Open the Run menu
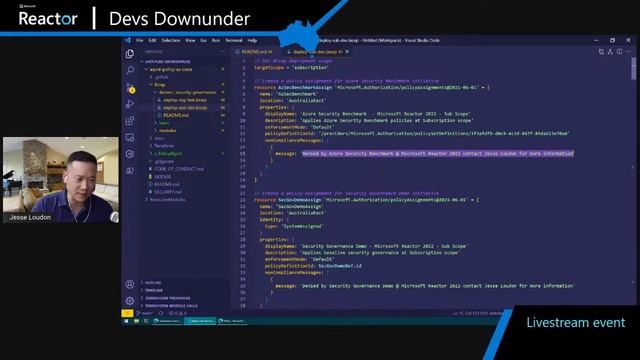The width and height of the screenshot is (640, 360). tap(216, 40)
